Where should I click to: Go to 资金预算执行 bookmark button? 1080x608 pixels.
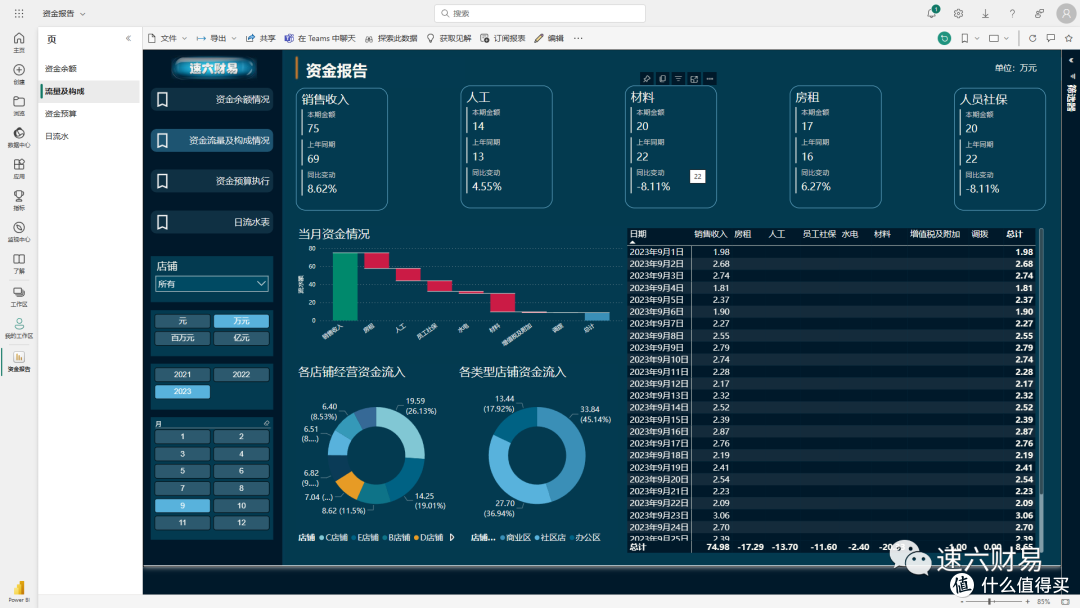[x=211, y=181]
